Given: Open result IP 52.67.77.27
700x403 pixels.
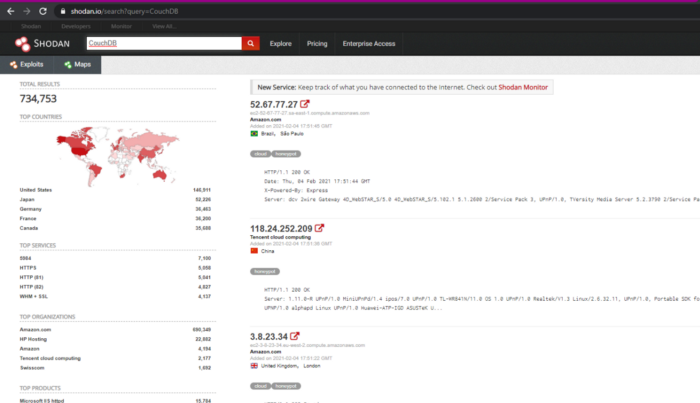Looking at the screenshot, I should pos(274,104).
